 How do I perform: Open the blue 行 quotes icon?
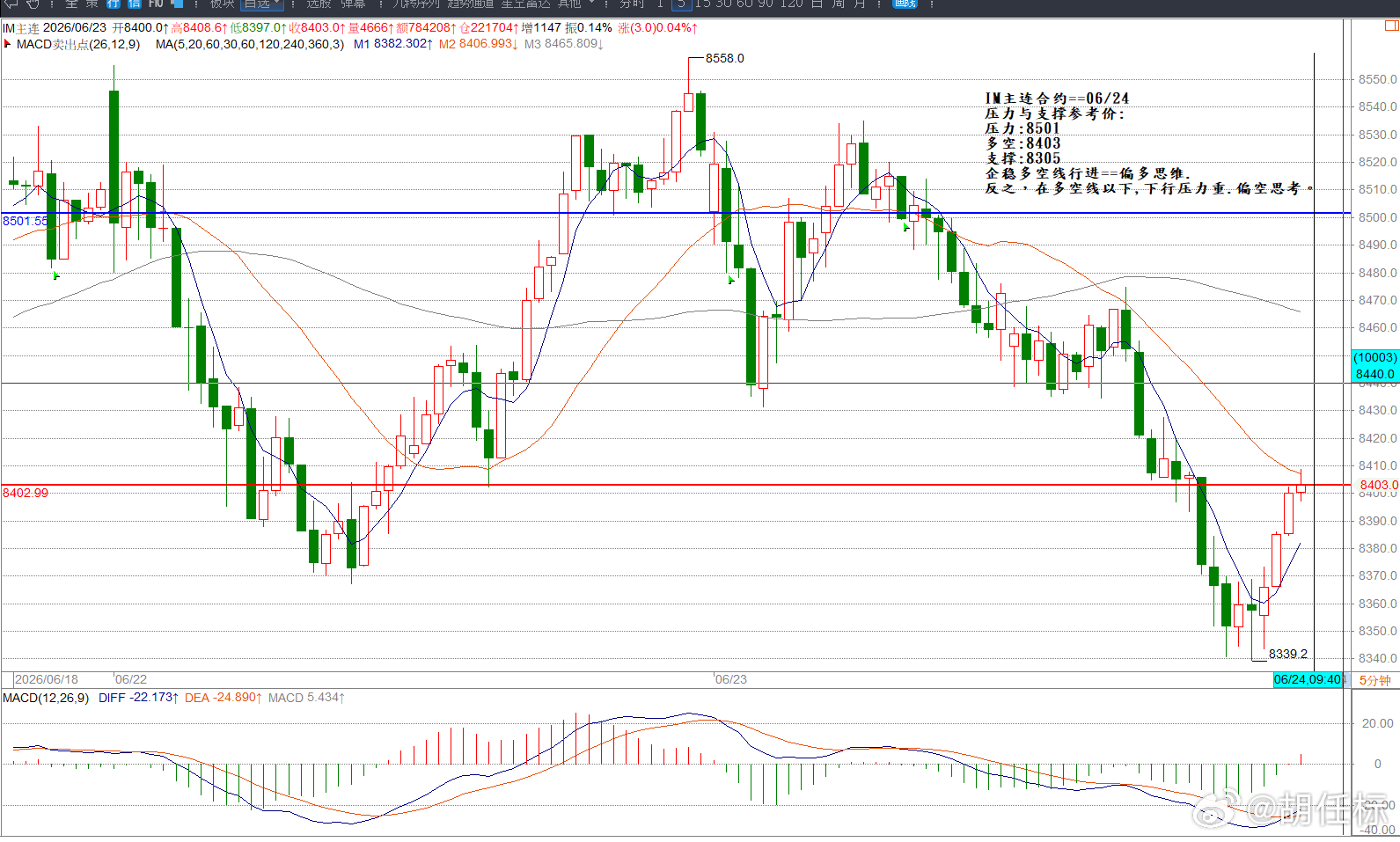point(114,4)
